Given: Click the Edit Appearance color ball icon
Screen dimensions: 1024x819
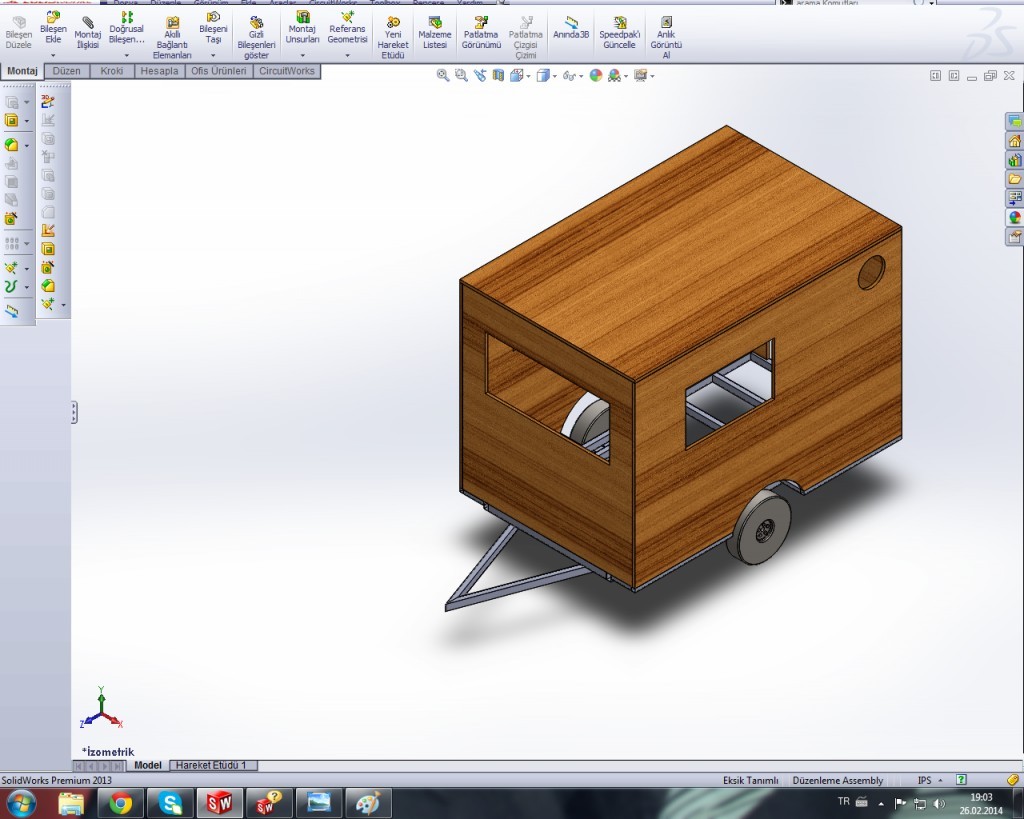Looking at the screenshot, I should pos(596,75).
